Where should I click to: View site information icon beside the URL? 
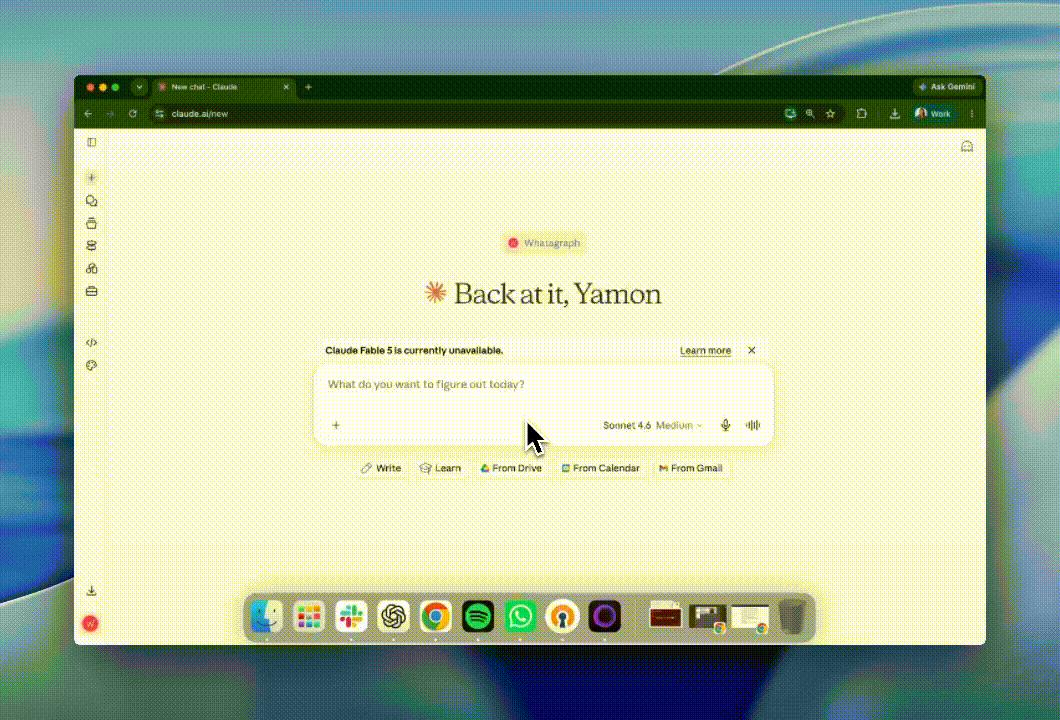click(160, 114)
